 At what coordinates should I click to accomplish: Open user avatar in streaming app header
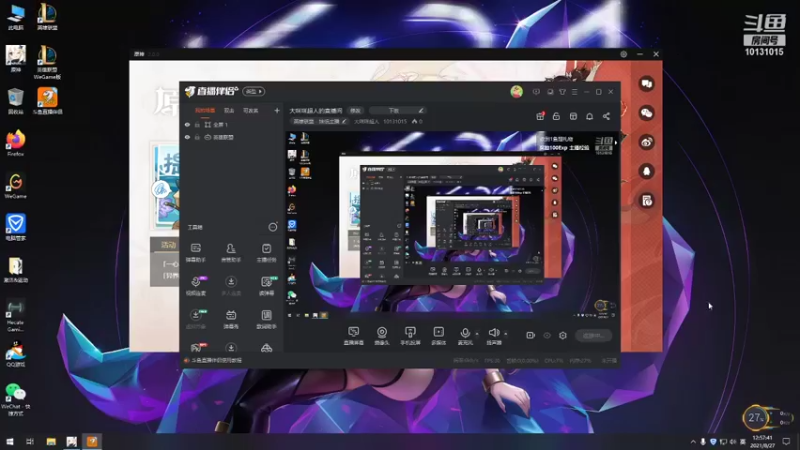[516, 92]
